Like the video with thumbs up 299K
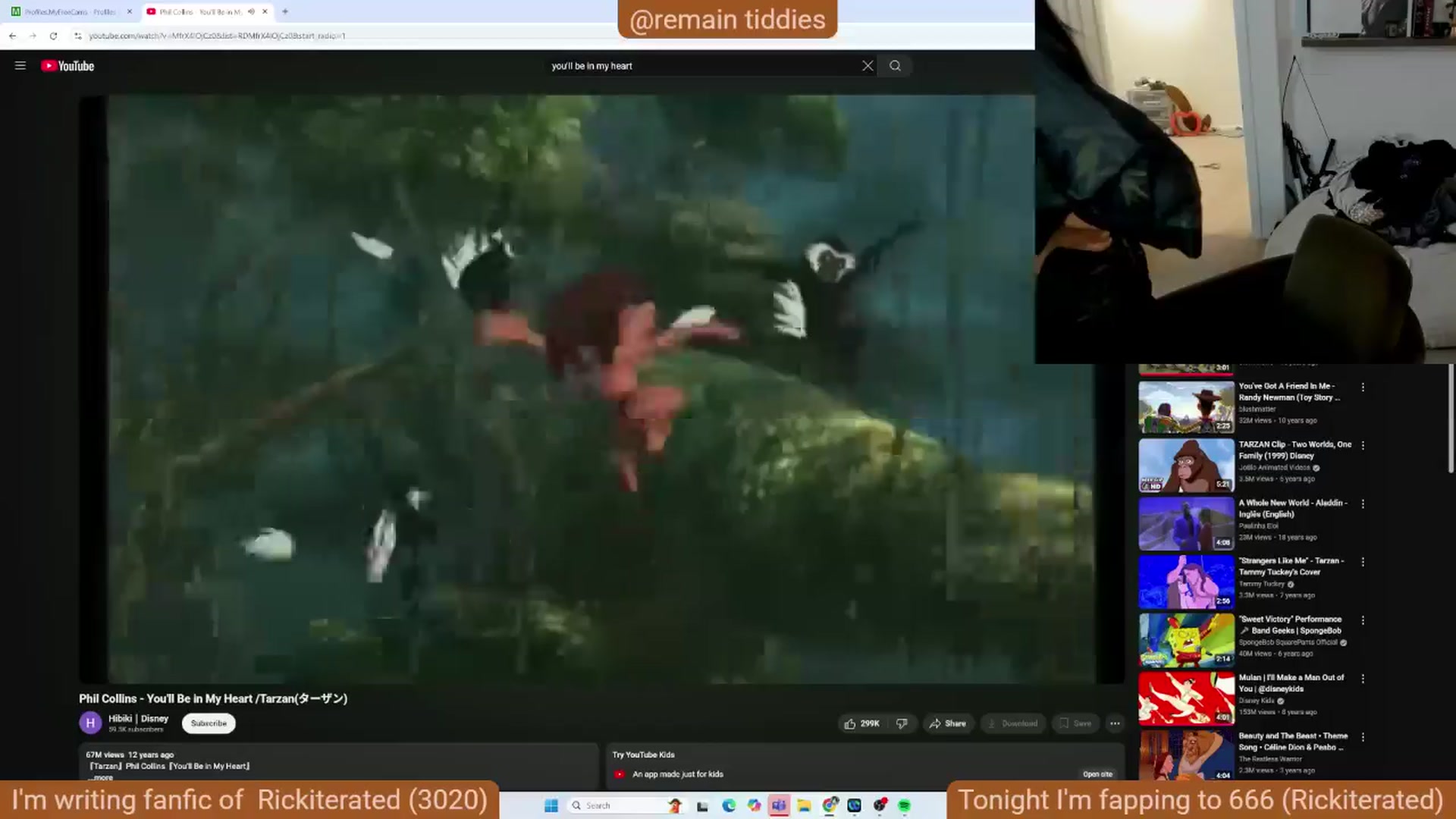The height and width of the screenshot is (819, 1456). [862, 723]
